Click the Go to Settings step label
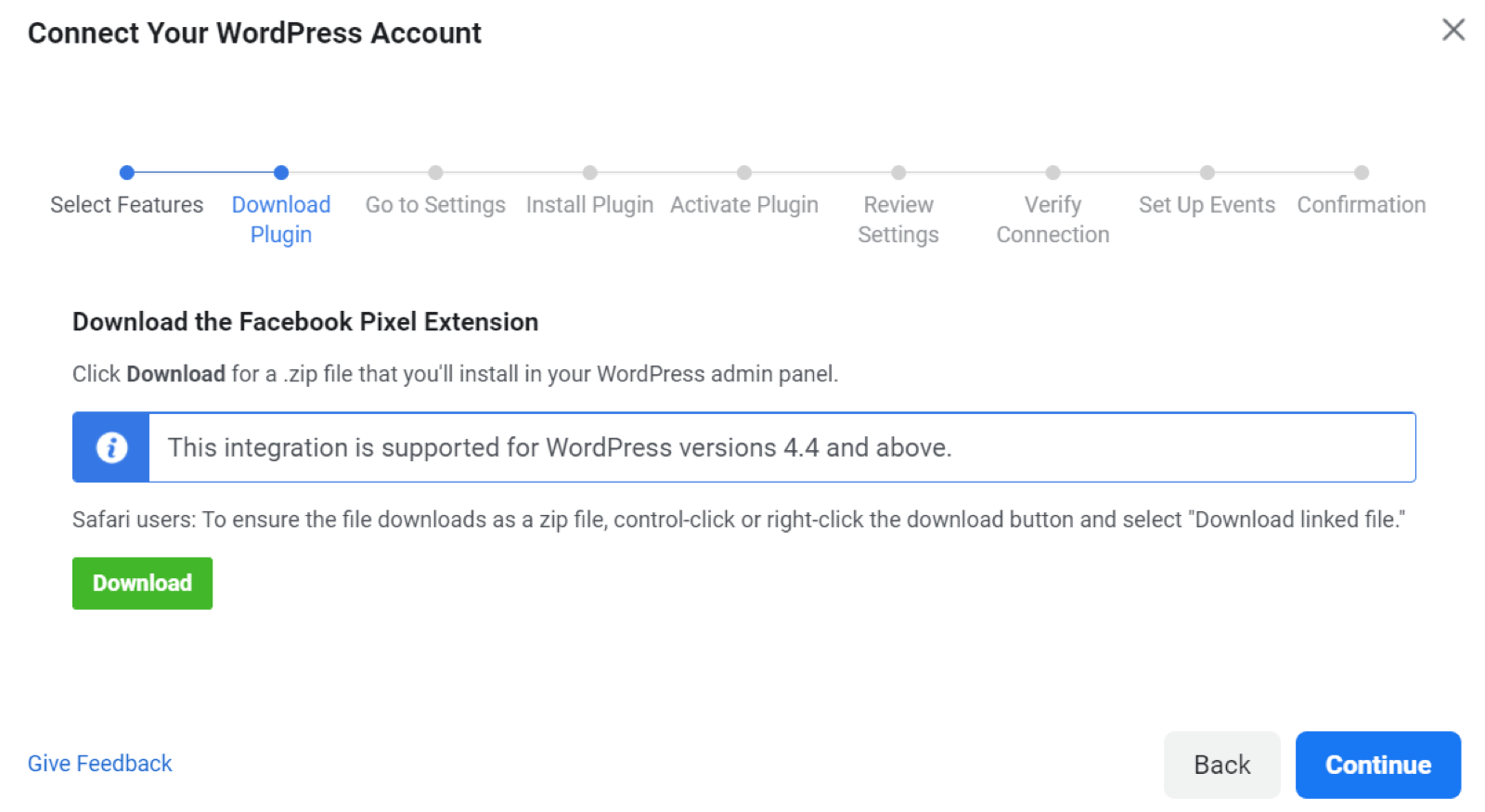Image resolution: width=1485 pixels, height=812 pixels. click(435, 205)
